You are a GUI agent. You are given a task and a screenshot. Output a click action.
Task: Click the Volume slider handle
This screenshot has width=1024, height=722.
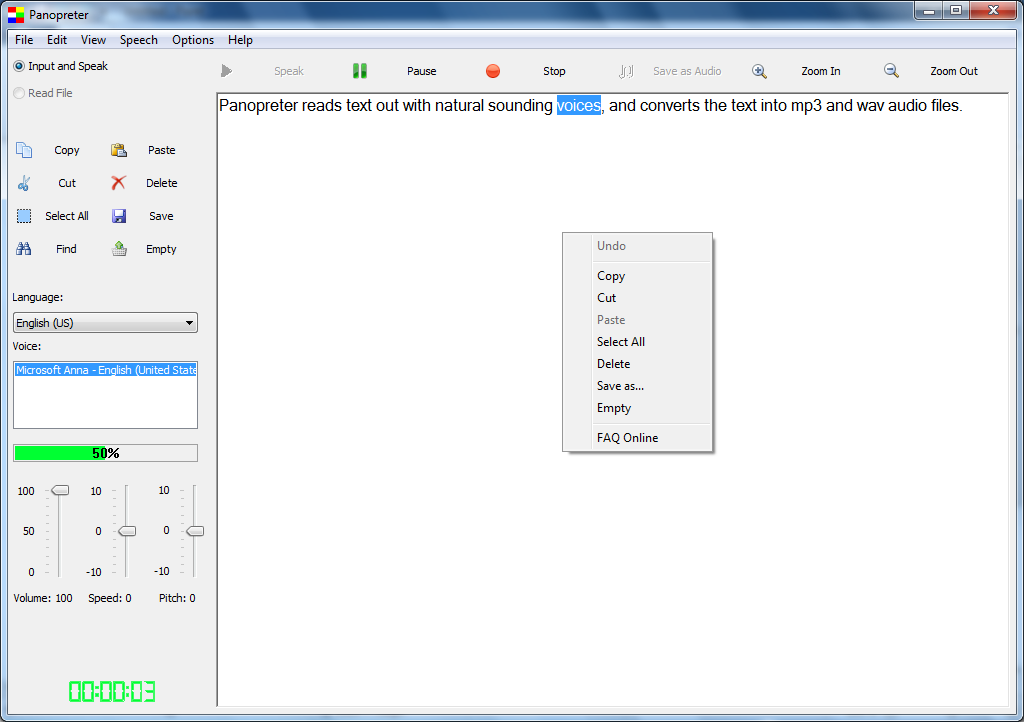(60, 490)
